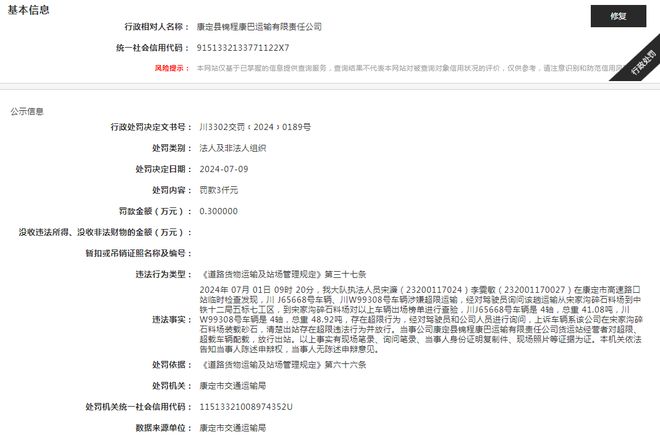
Task: Click the 违法事实 label
Action: 172,320
